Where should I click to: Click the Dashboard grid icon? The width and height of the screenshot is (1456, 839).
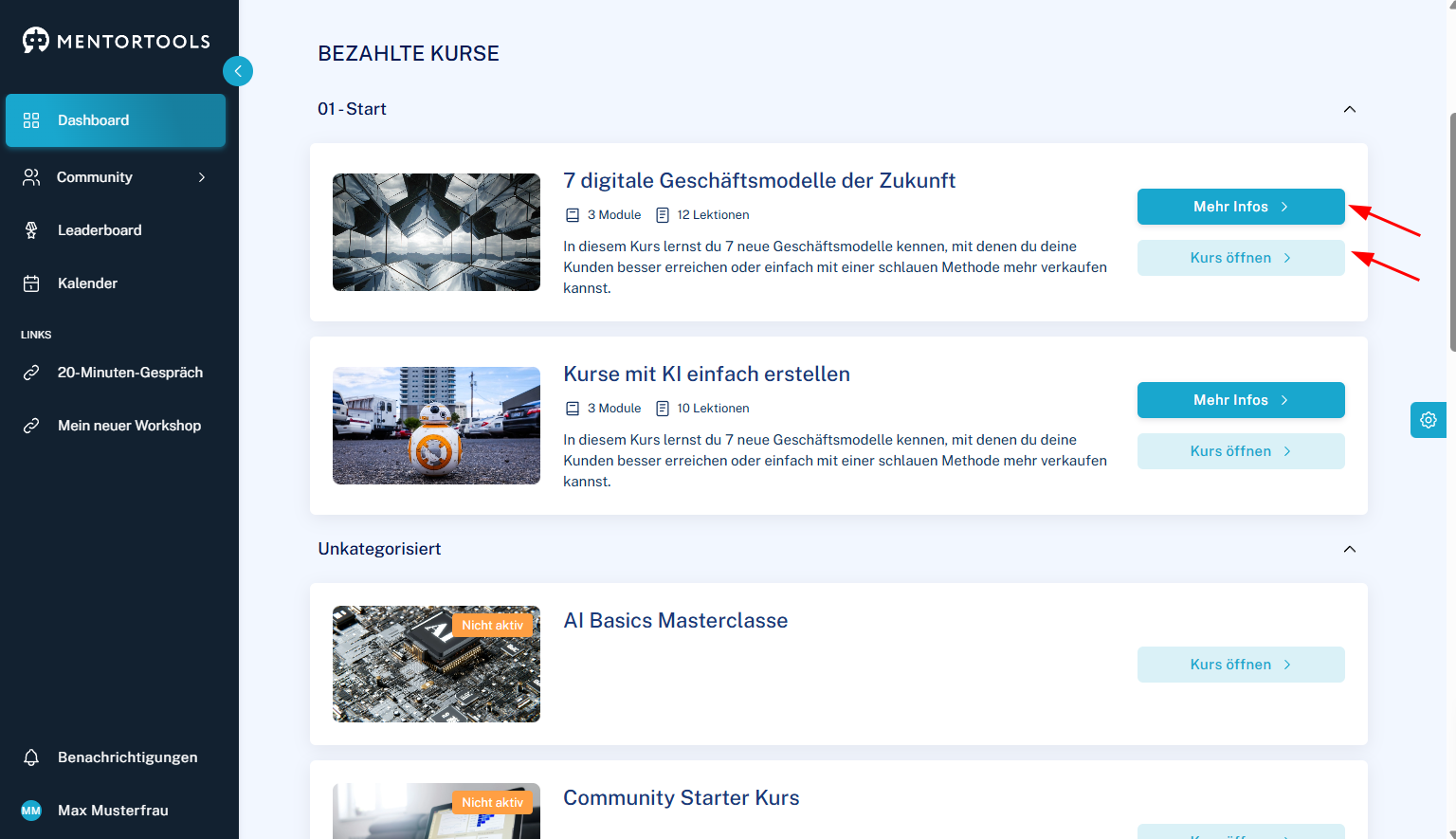[31, 120]
